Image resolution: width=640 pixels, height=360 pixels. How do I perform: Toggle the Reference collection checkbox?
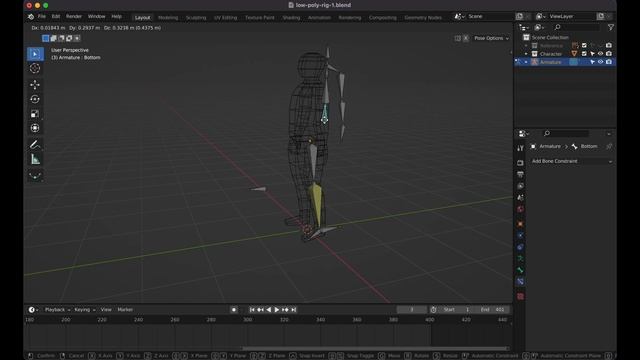click(x=584, y=45)
